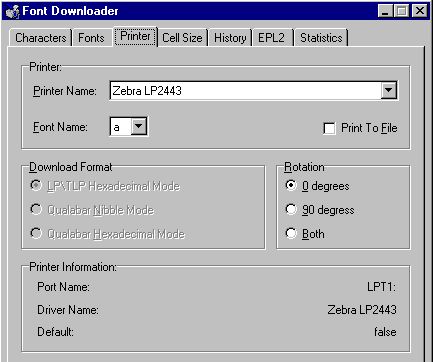Screen dimensions: 434x362
Task: Click the Printer Name: label
Action: click(65, 91)
